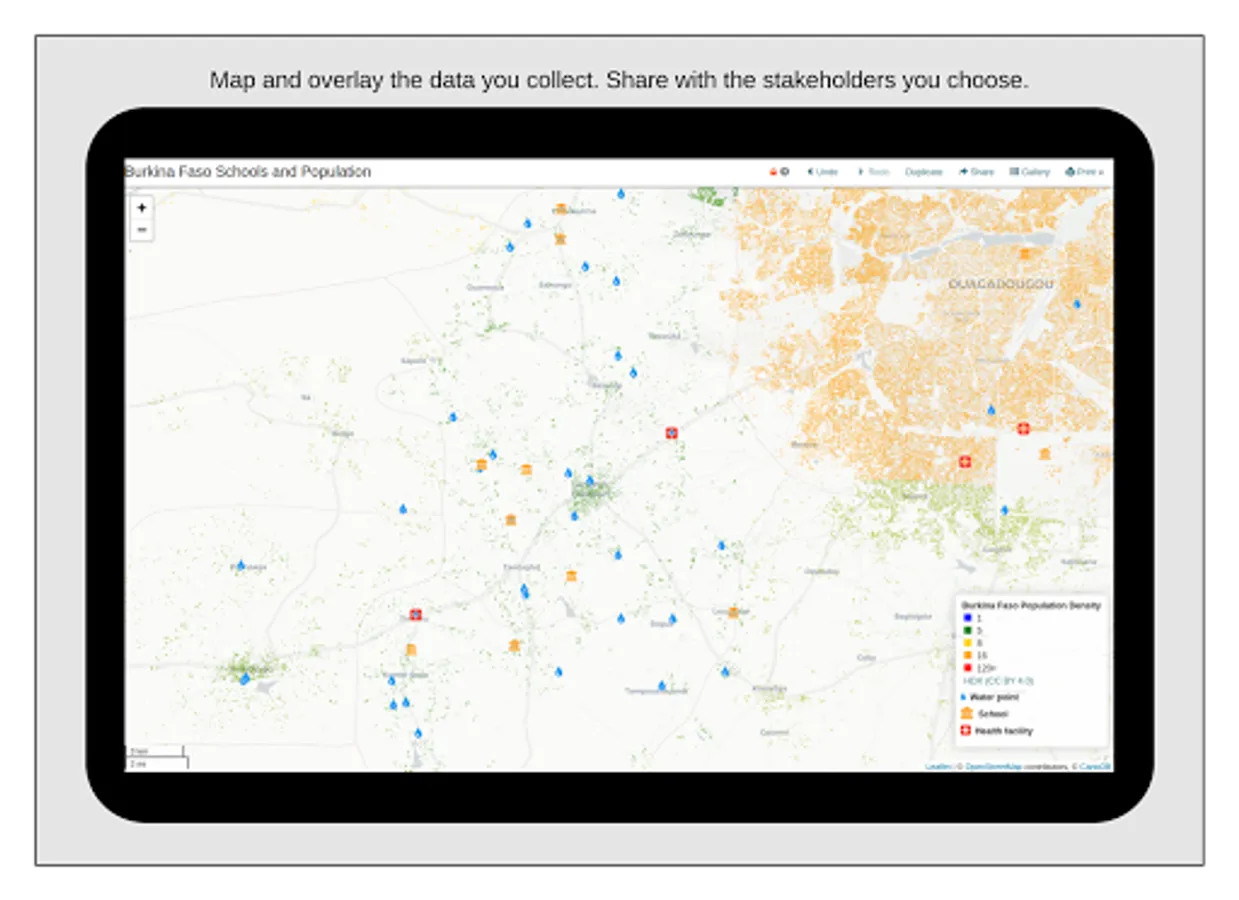
Task: Open the CartoDB attribution link
Action: pyautogui.click(x=1095, y=767)
